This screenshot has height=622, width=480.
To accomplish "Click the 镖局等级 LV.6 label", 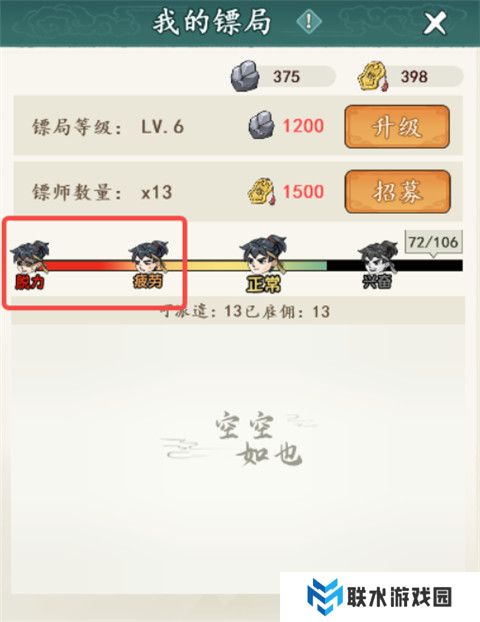I will tap(108, 127).
